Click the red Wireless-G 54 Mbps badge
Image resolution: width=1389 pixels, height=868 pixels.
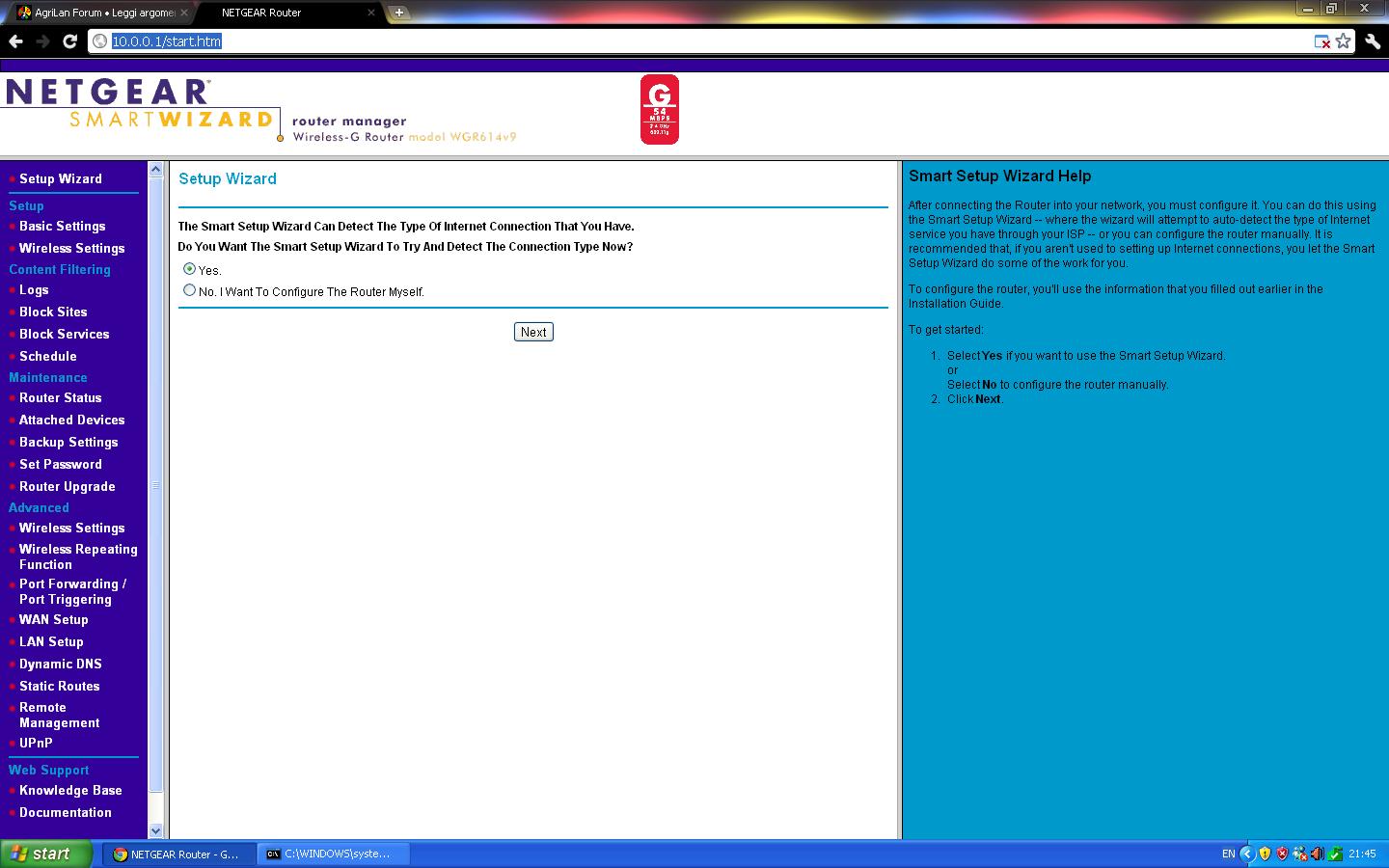(660, 110)
